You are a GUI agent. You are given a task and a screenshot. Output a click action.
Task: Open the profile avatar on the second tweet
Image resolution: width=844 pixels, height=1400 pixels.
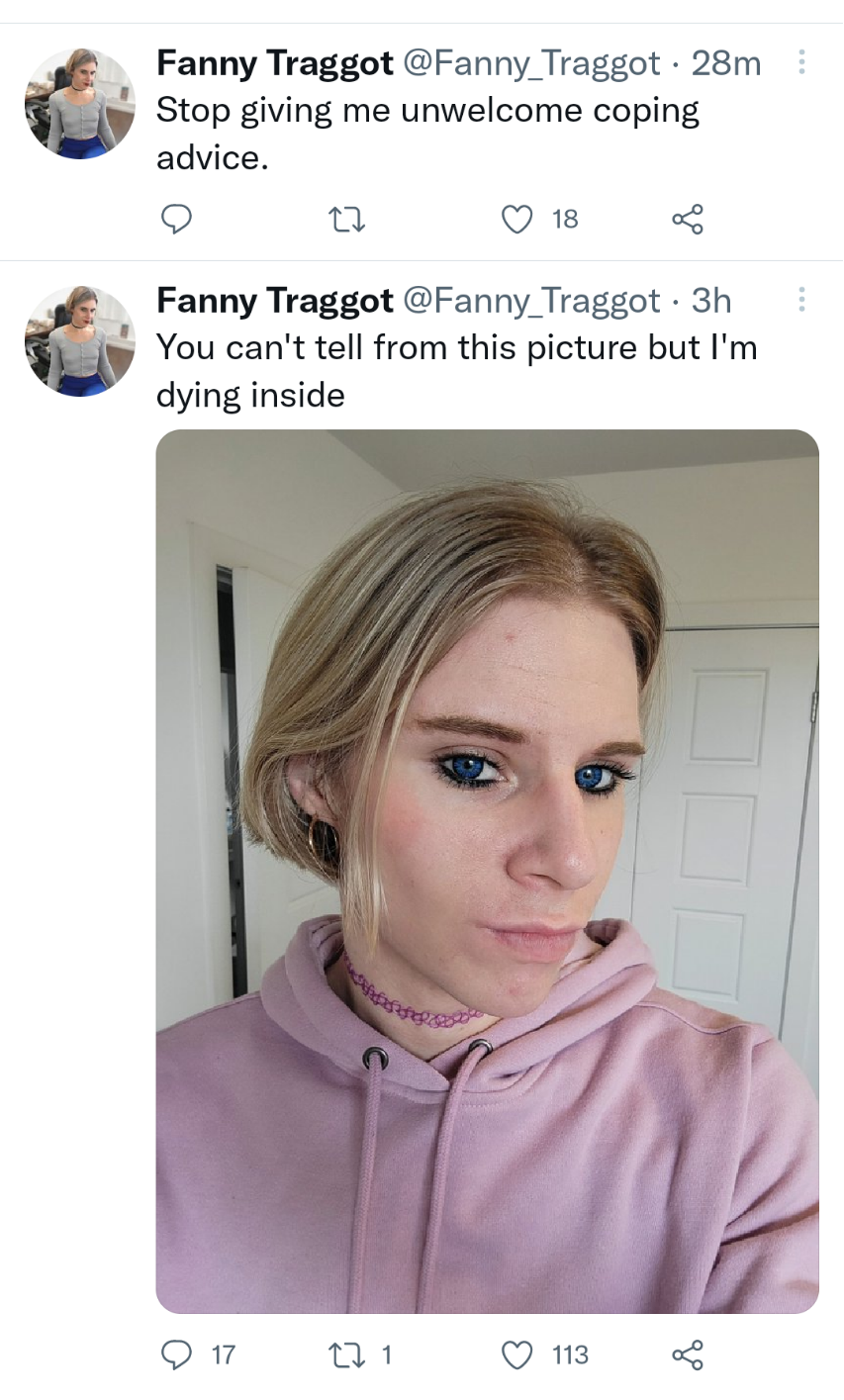(79, 341)
